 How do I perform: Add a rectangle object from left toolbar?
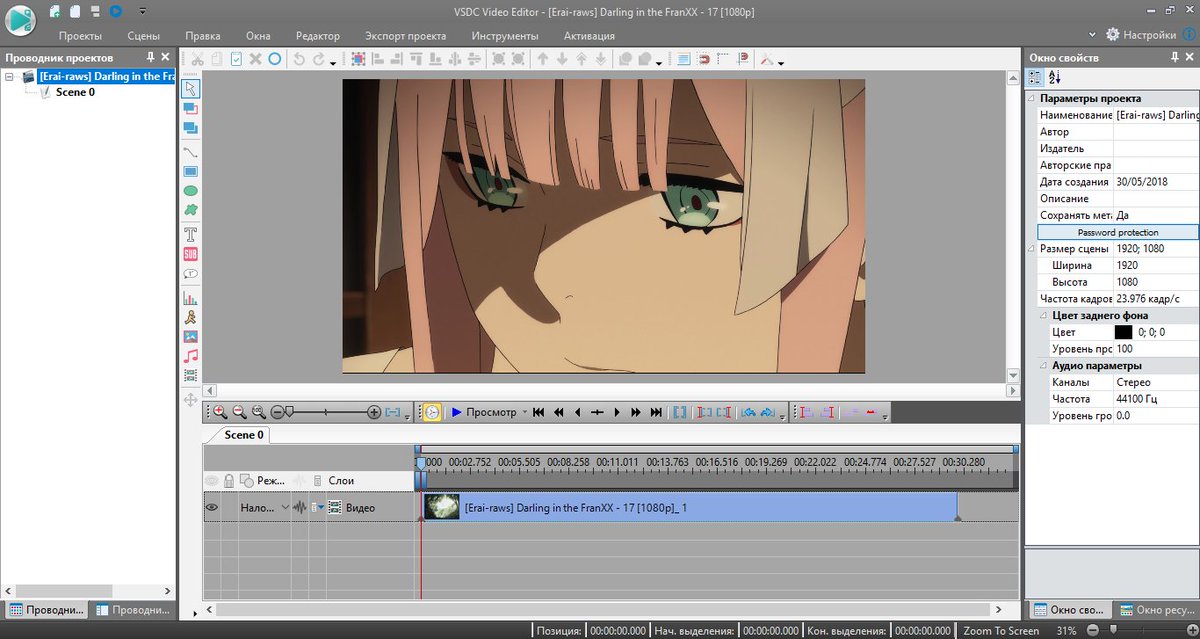(x=190, y=171)
